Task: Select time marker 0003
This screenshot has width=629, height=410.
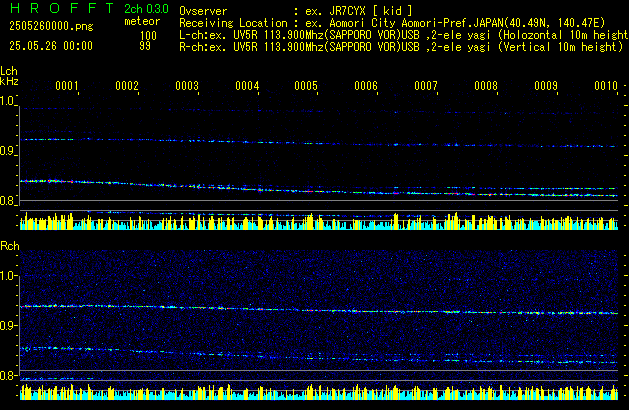Action: click(x=187, y=86)
